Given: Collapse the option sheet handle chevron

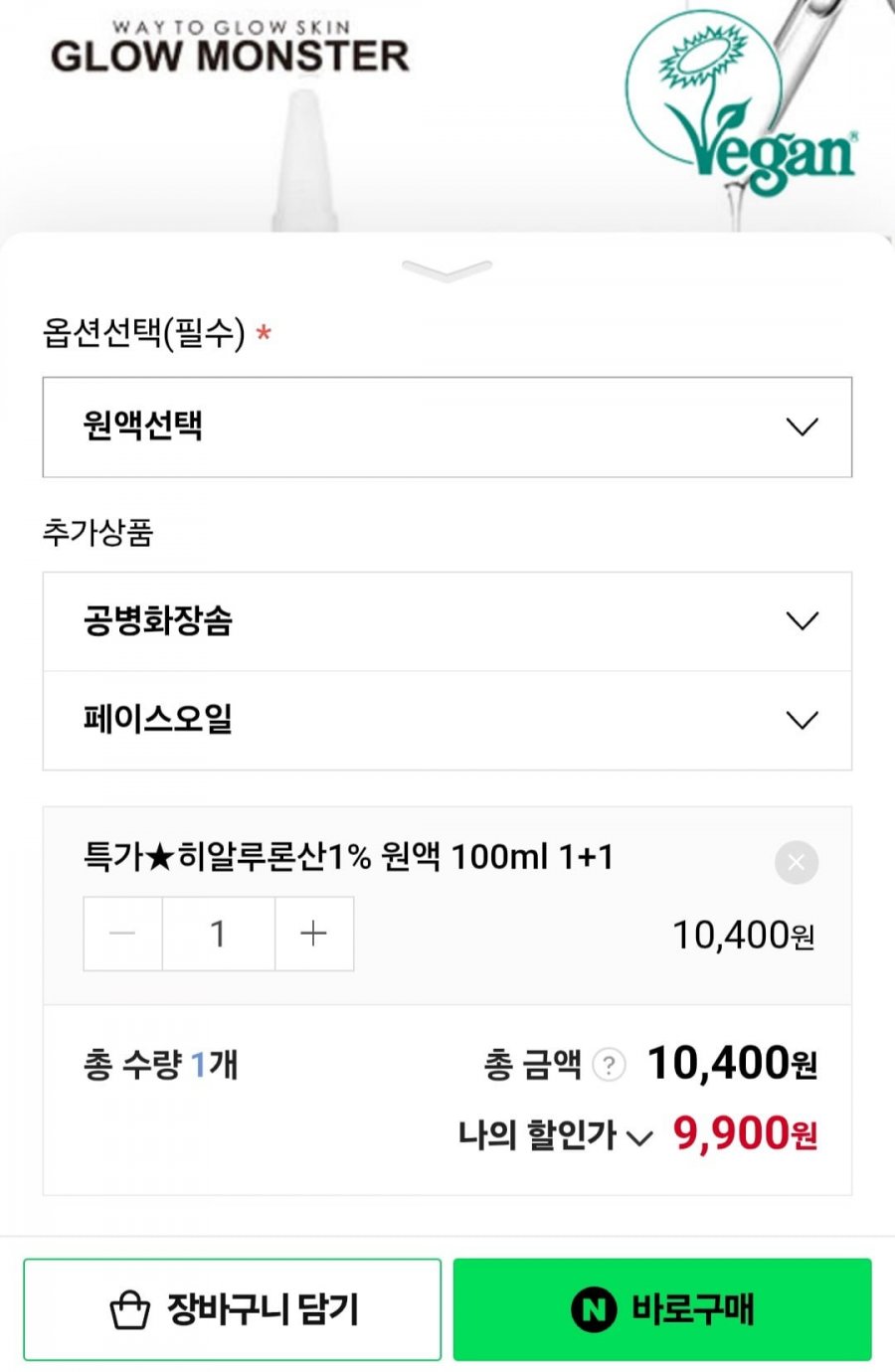Looking at the screenshot, I should [447, 269].
